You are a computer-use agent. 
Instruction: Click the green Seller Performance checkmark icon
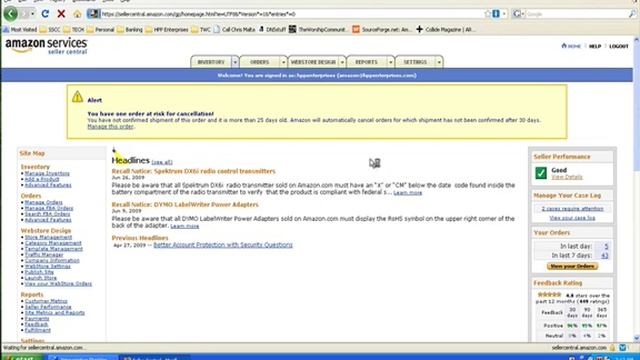click(541, 173)
